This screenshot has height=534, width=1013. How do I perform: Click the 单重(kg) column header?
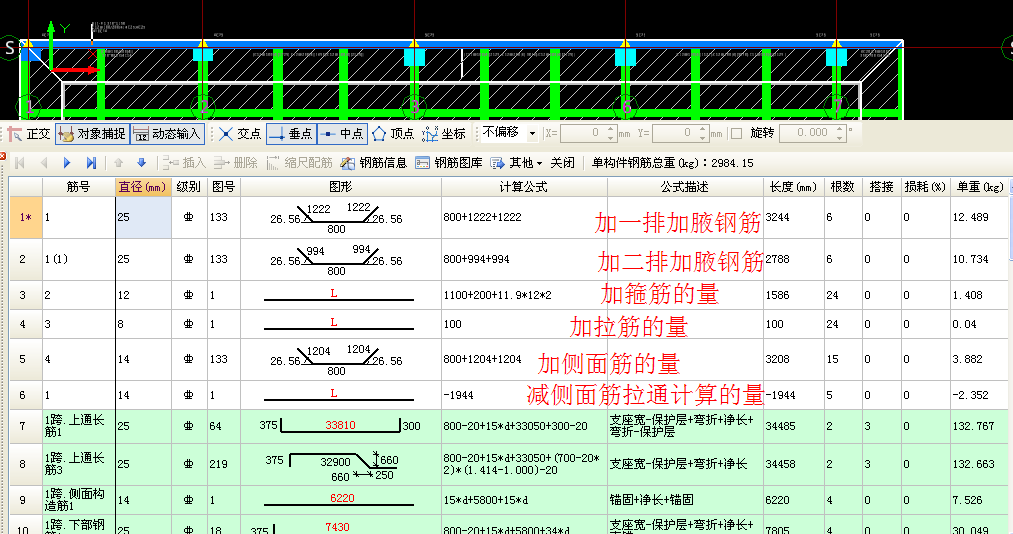tap(979, 187)
